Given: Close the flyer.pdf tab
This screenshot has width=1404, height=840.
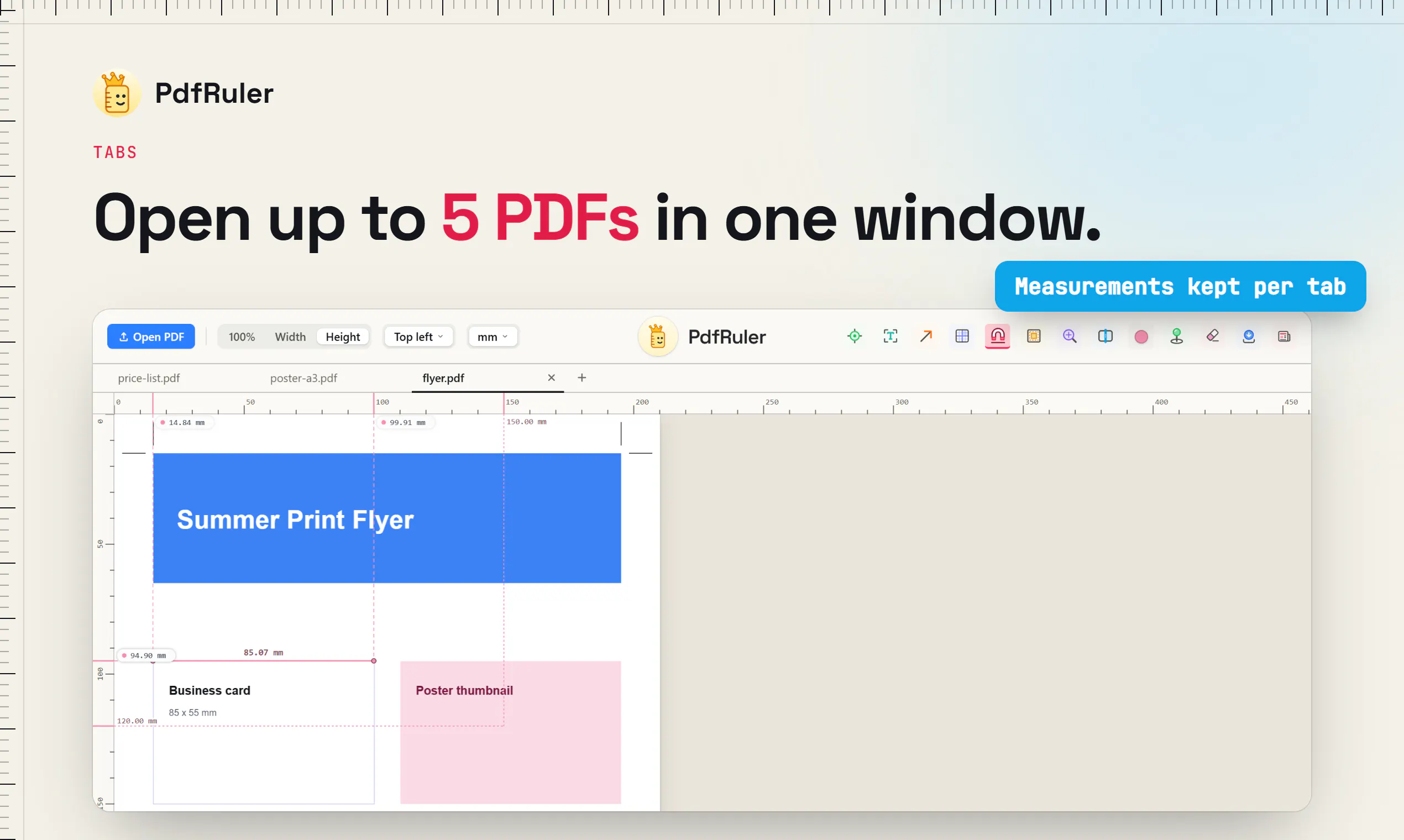Looking at the screenshot, I should (x=552, y=377).
